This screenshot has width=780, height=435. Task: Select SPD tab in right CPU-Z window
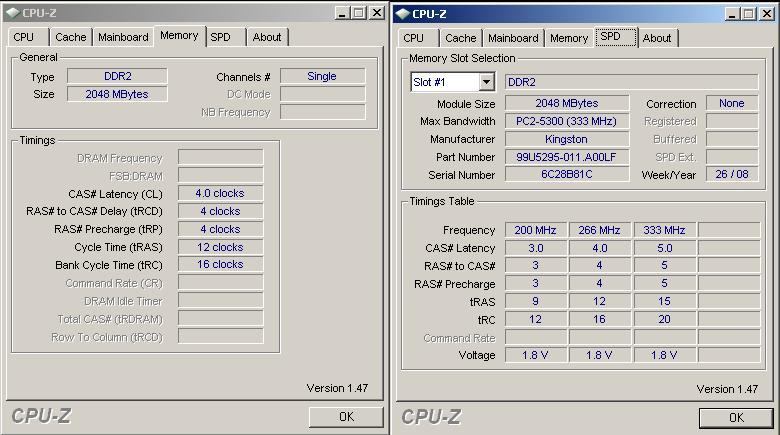click(616, 37)
